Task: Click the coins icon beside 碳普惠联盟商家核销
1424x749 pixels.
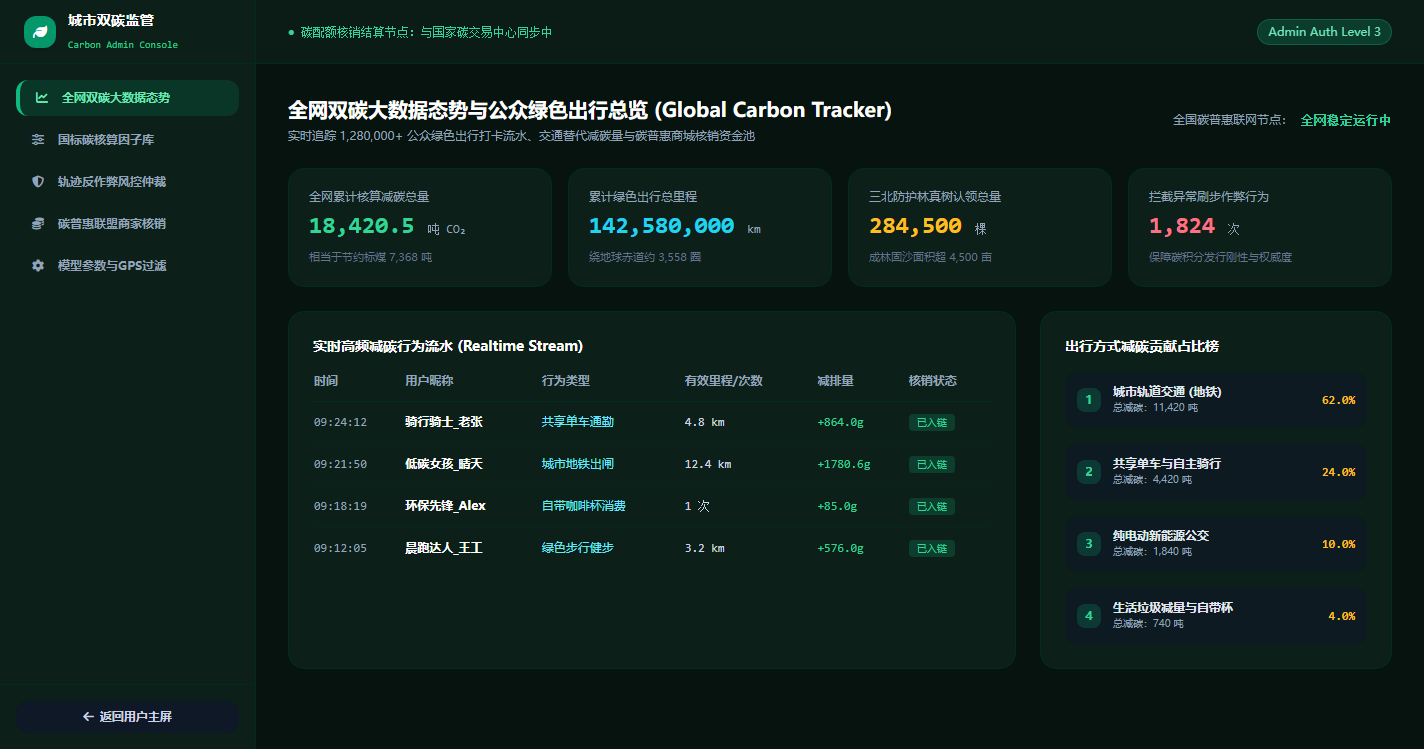Action: [38, 224]
